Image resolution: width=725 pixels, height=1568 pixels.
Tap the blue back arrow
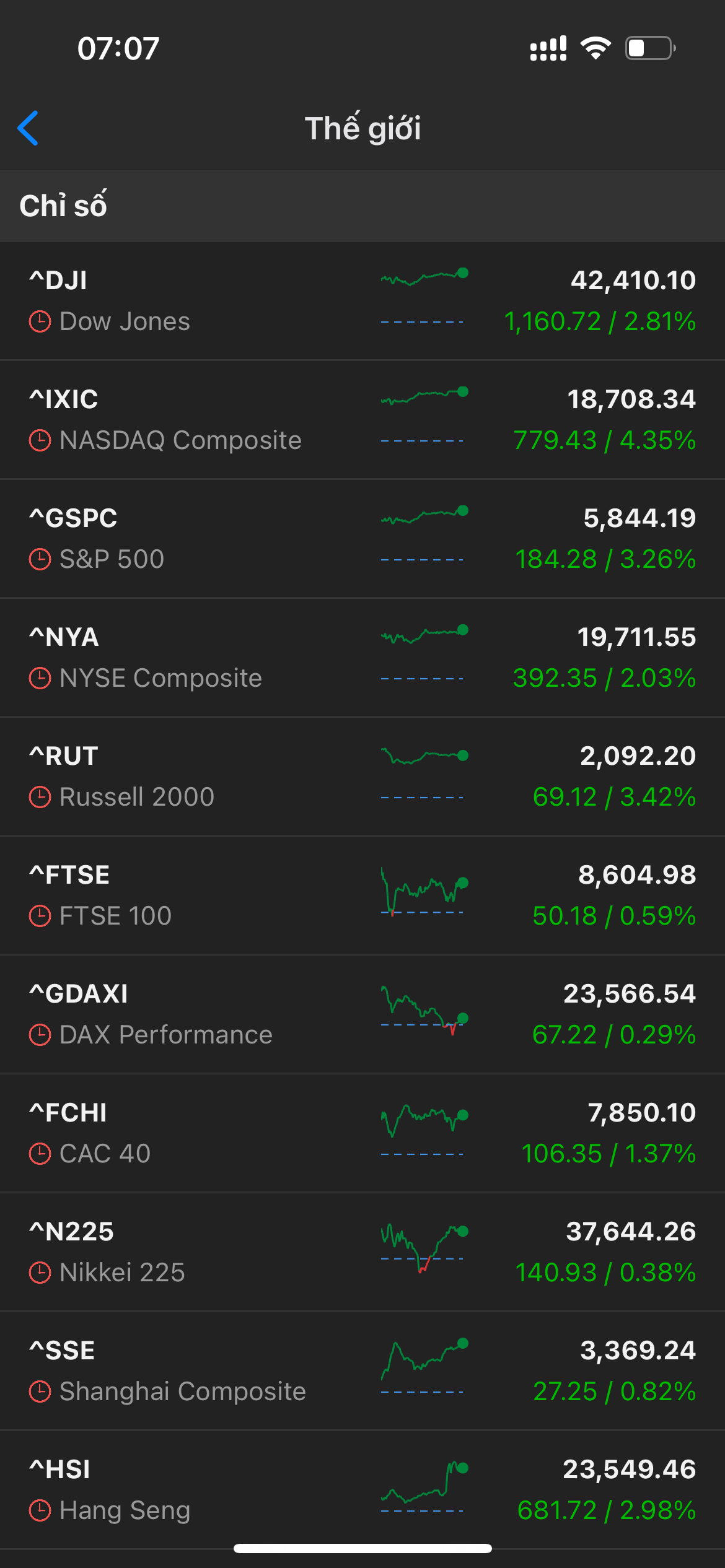point(29,128)
